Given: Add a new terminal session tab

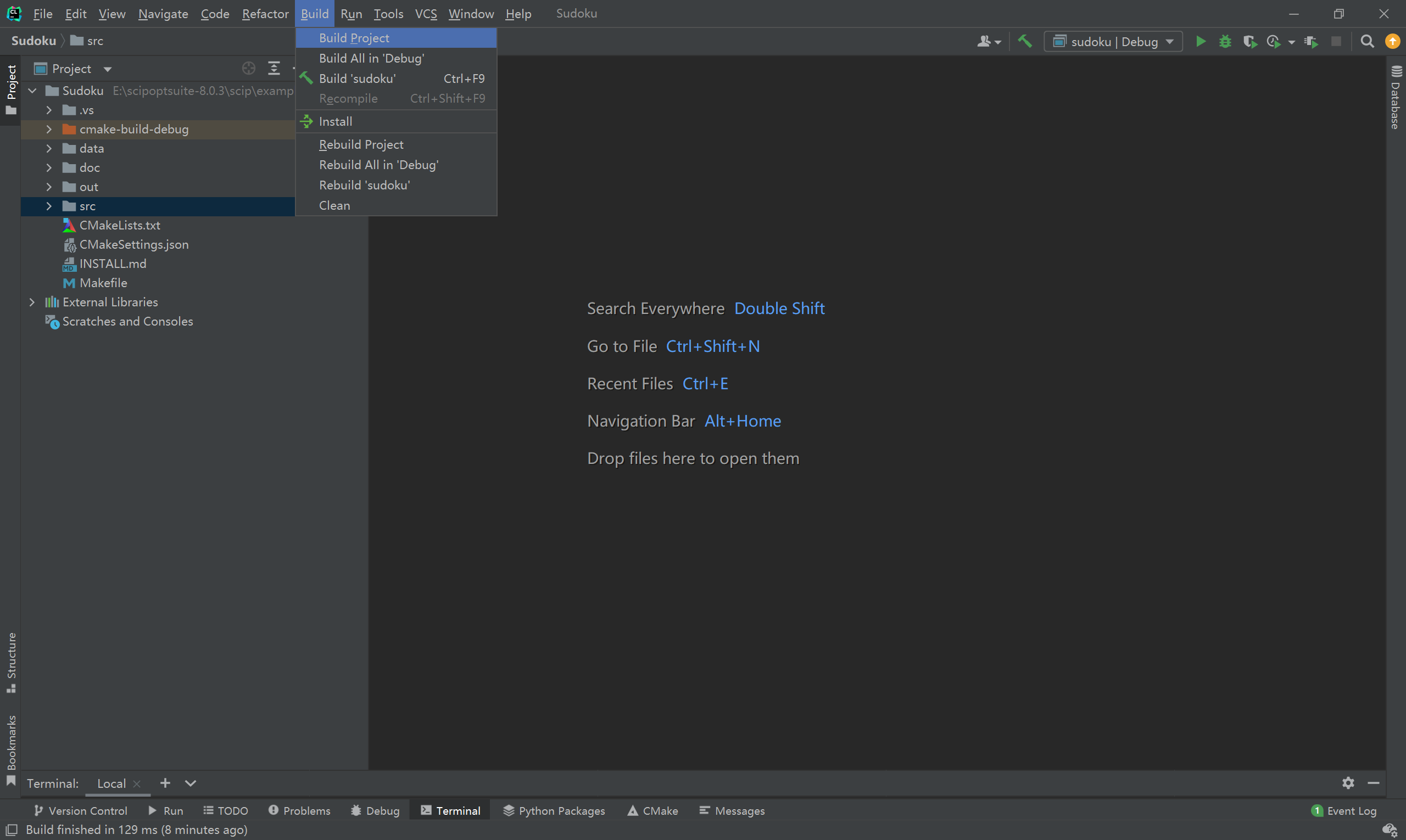Looking at the screenshot, I should pos(165,783).
